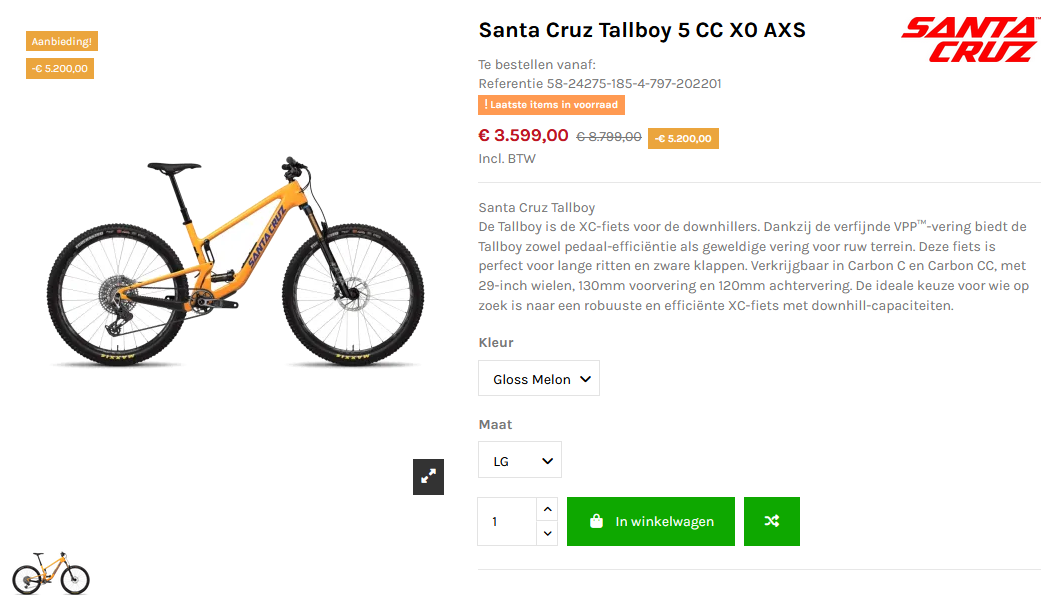Click the 'Laatste items in voorraad' stock label
1050x607 pixels.
pyautogui.click(x=552, y=104)
